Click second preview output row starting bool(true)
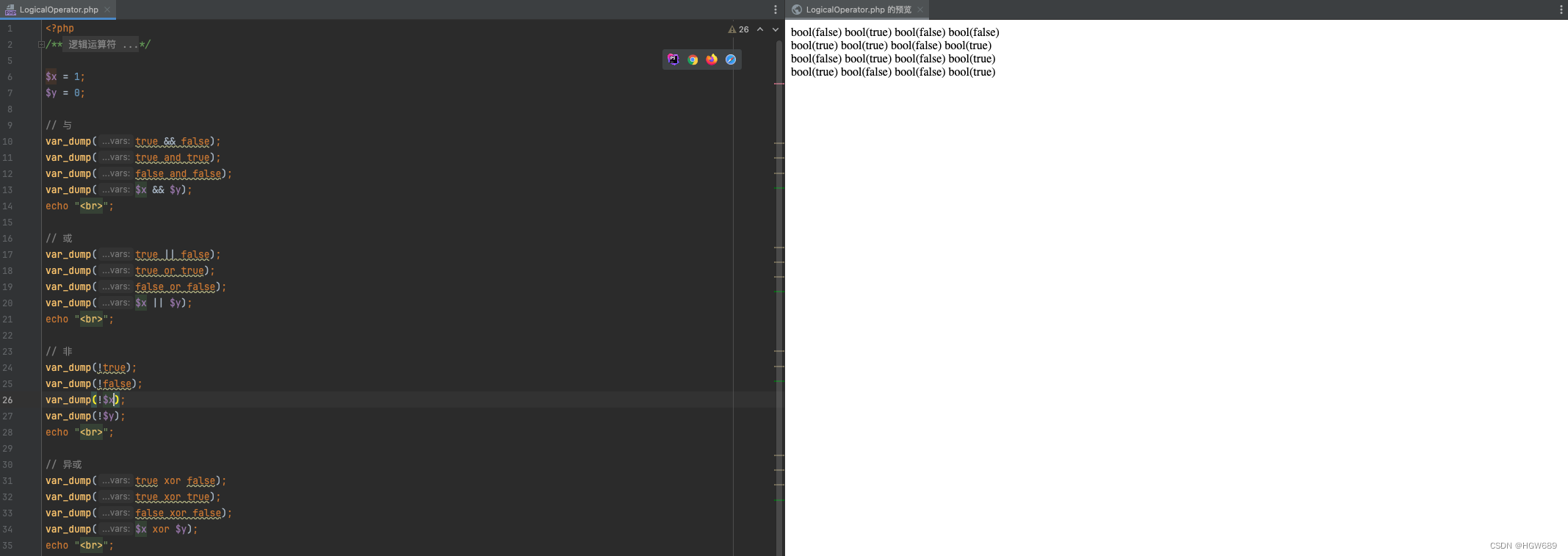The image size is (1568, 556). [x=891, y=46]
